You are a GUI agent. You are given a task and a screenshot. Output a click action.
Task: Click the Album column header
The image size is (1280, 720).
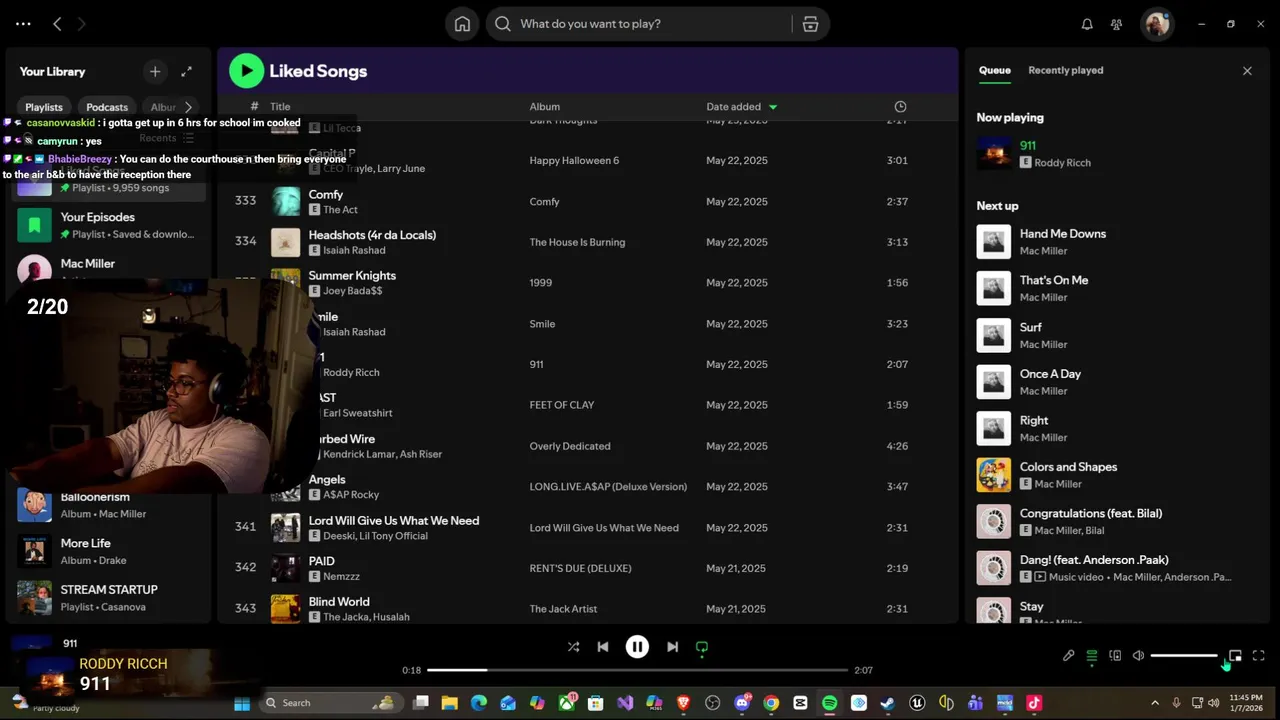[x=545, y=106]
